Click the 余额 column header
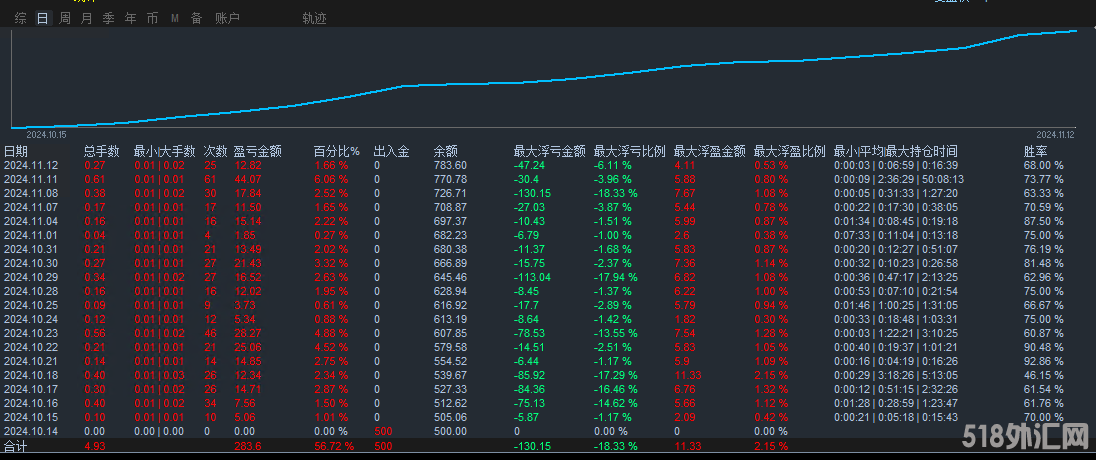 click(446, 151)
